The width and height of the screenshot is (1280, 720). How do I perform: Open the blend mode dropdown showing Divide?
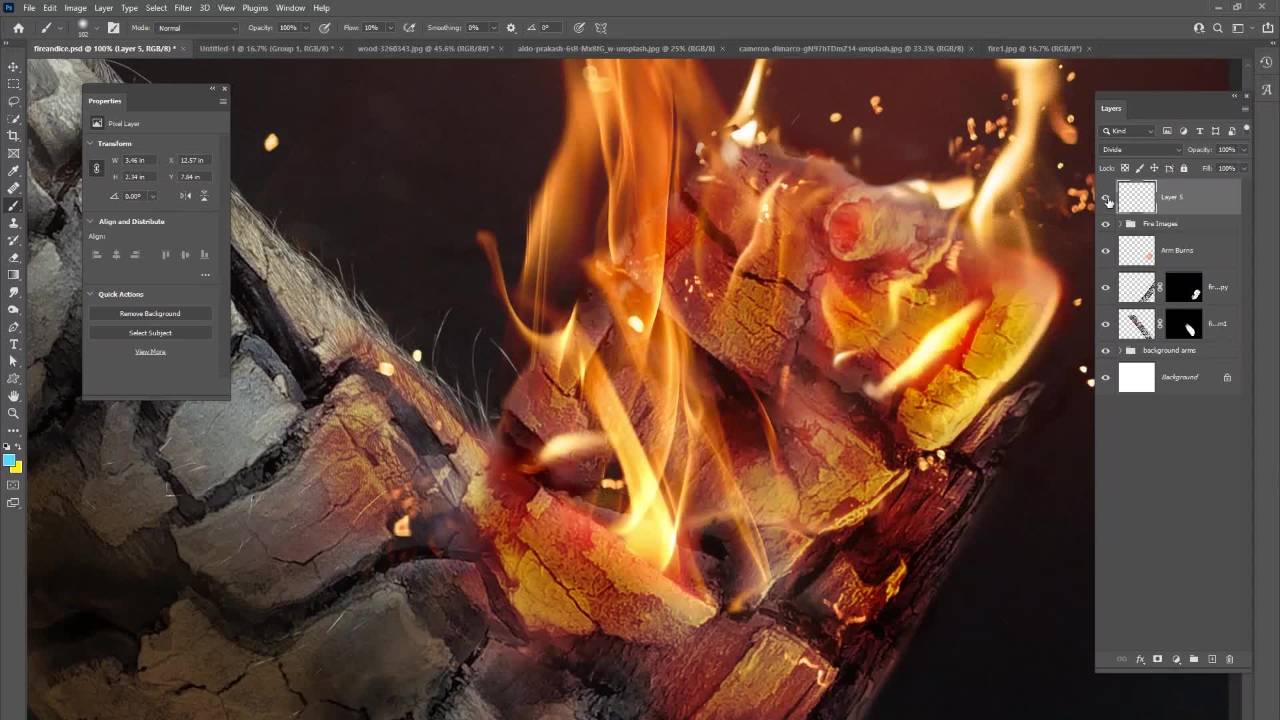point(1140,150)
